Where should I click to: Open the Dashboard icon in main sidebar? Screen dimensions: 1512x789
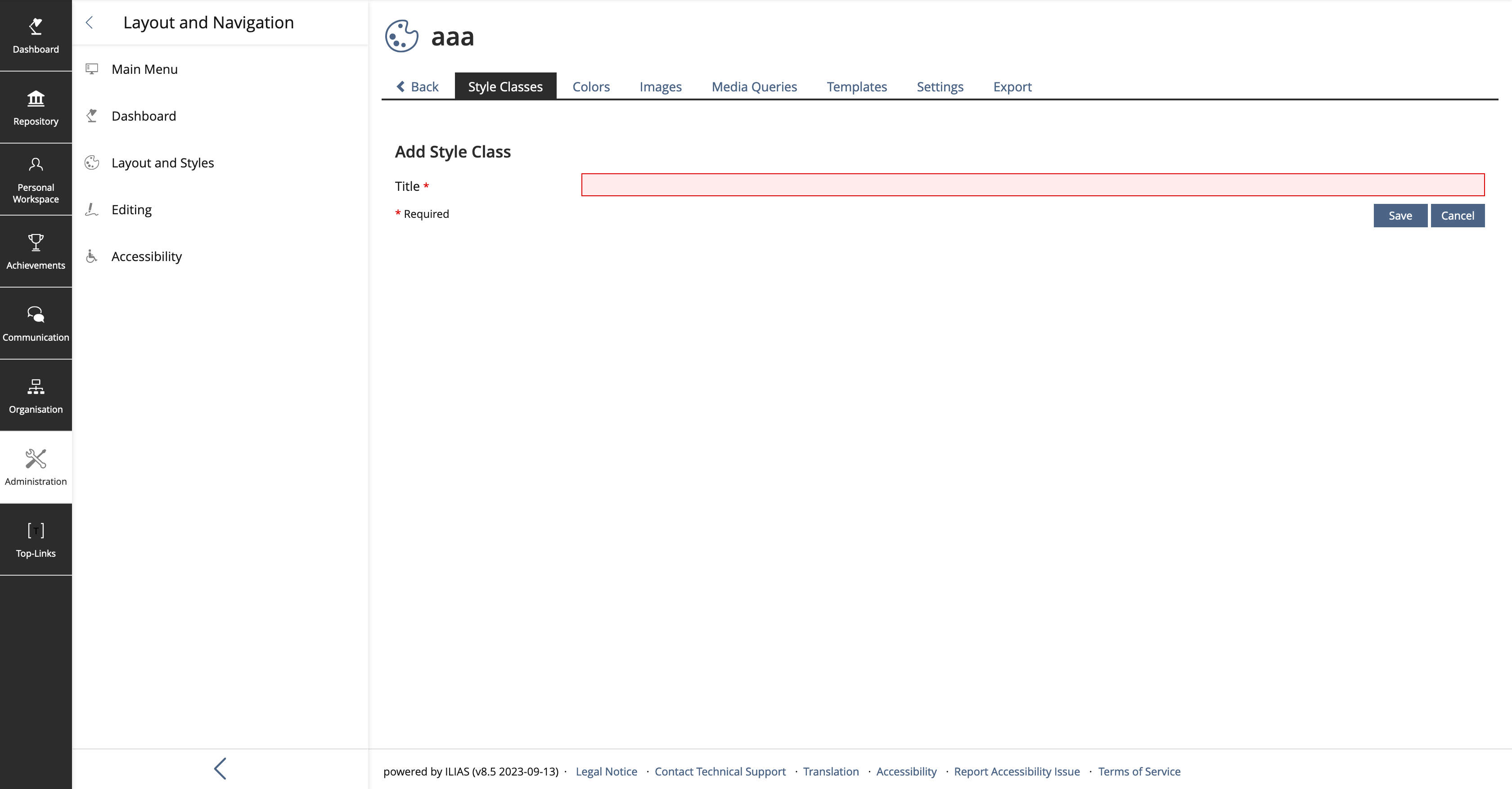click(36, 35)
